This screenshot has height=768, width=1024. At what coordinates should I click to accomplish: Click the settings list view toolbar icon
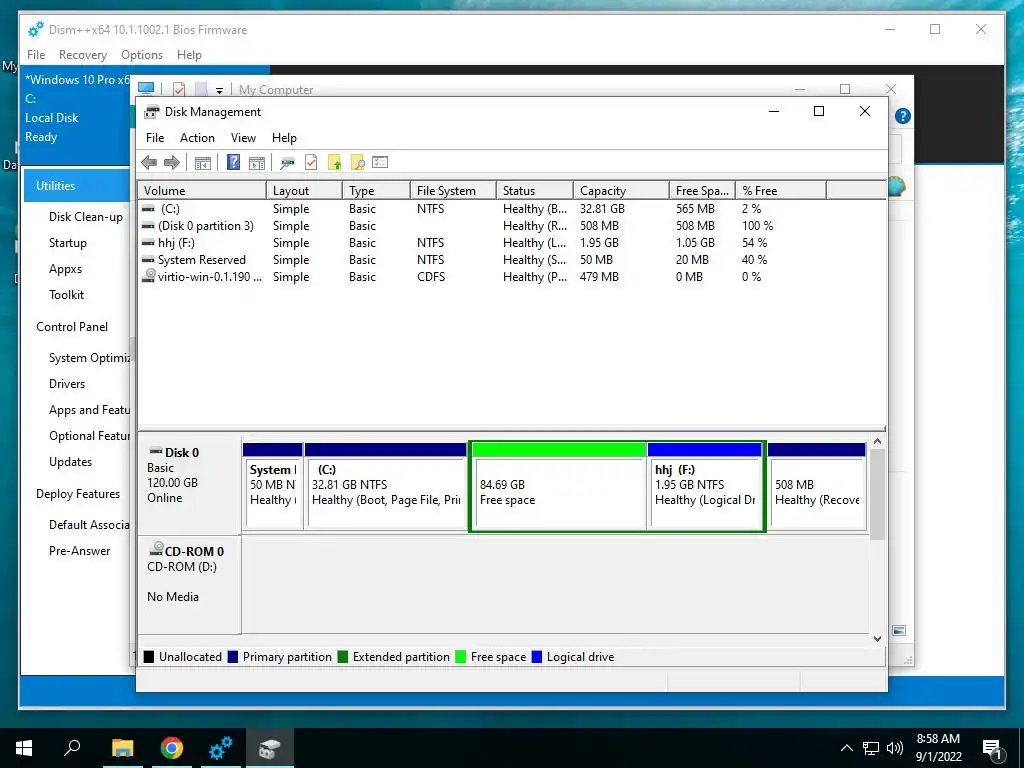380,162
